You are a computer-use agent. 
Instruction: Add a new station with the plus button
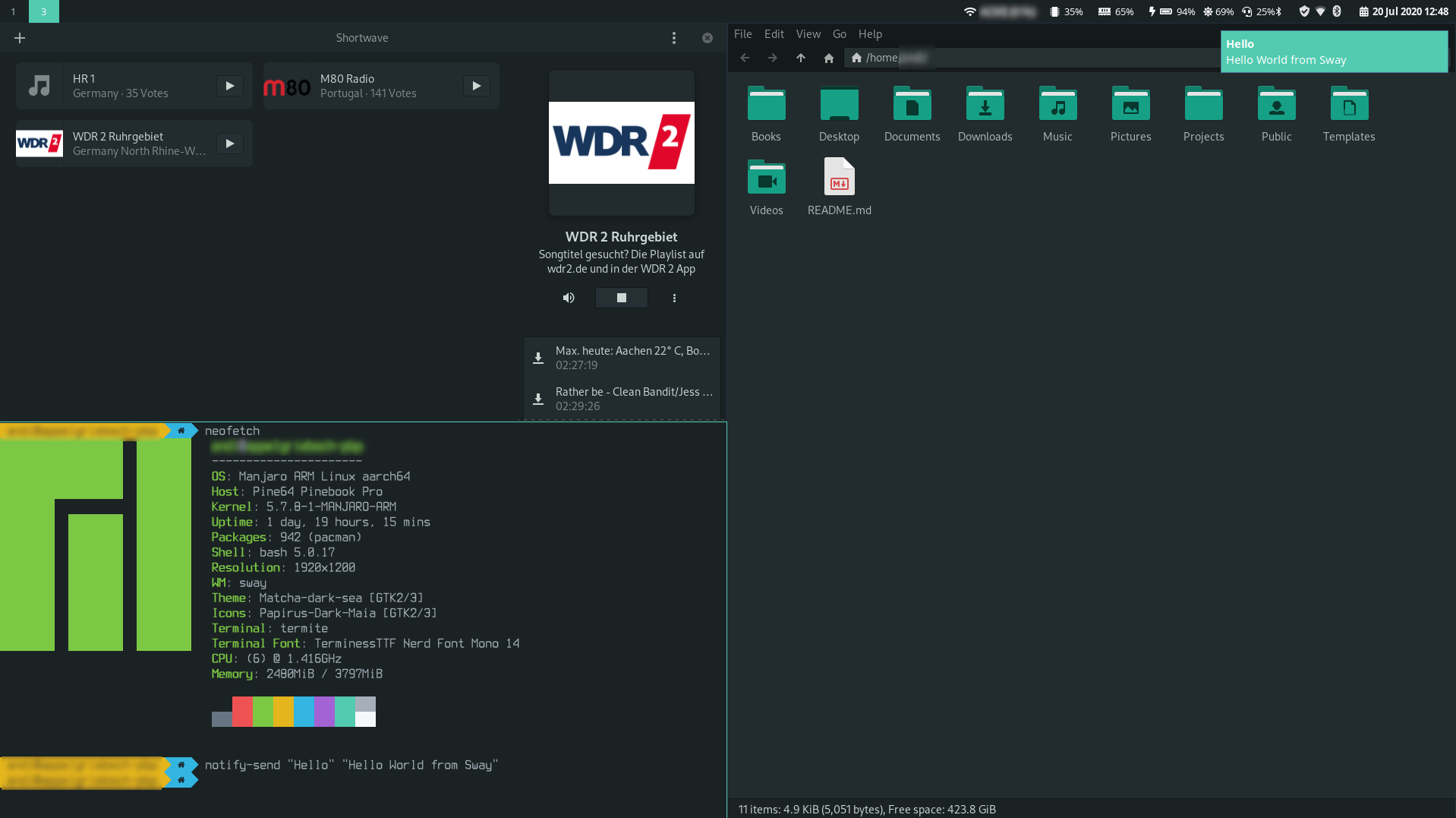point(20,38)
